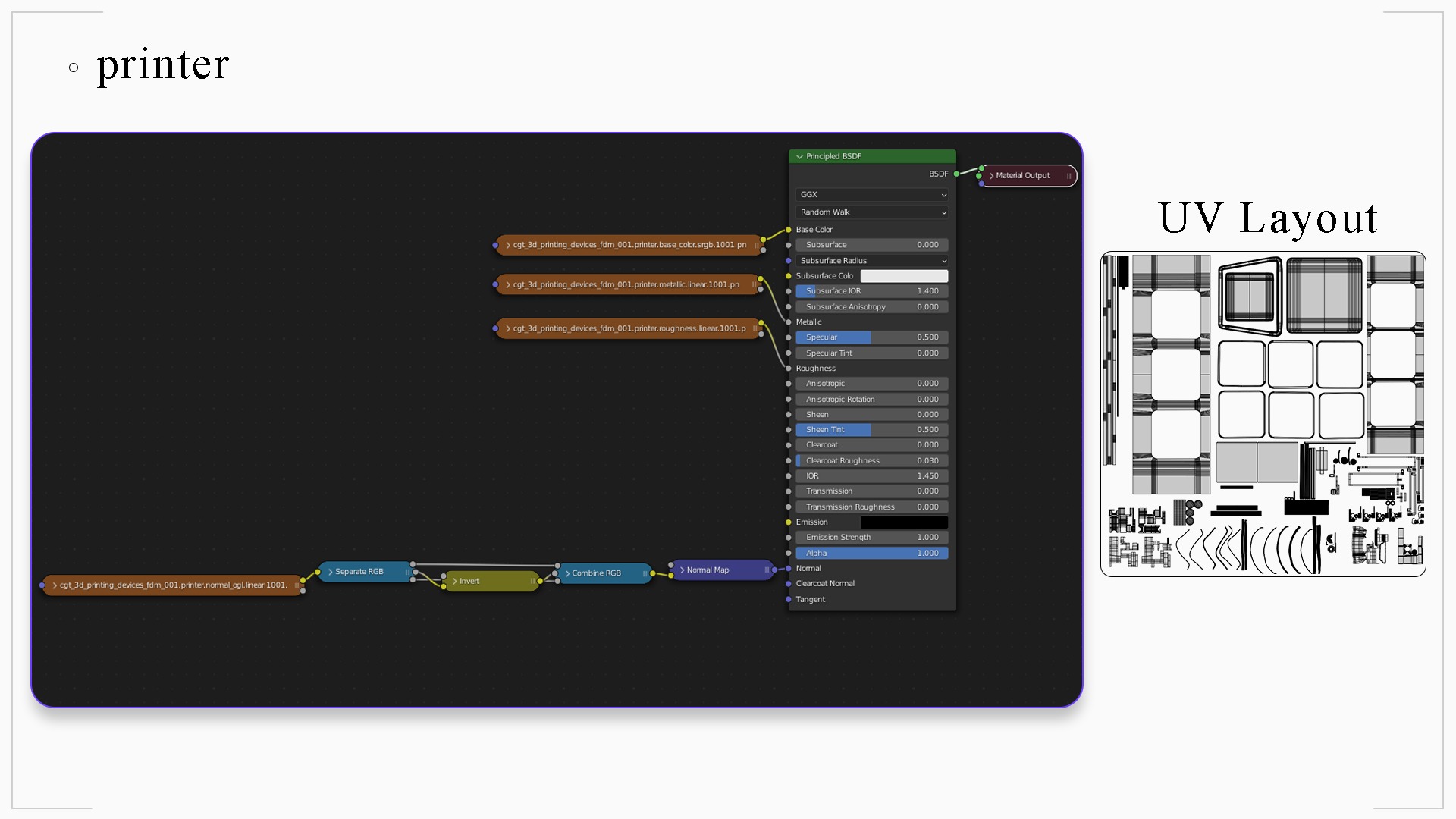This screenshot has width=1456, height=819.
Task: Expand the Material Output node arrow
Action: [x=991, y=176]
